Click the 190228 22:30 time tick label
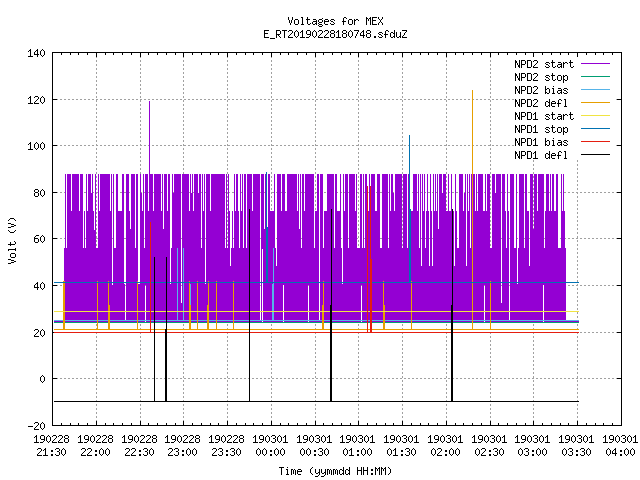This screenshot has width=640, height=480. click(139, 446)
